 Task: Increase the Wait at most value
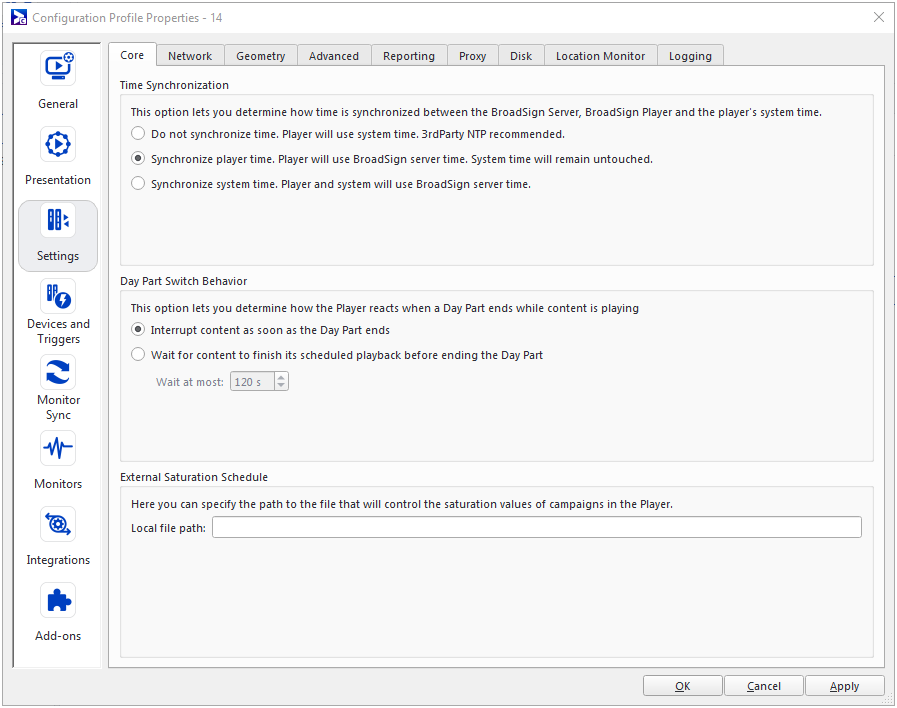pyautogui.click(x=281, y=377)
